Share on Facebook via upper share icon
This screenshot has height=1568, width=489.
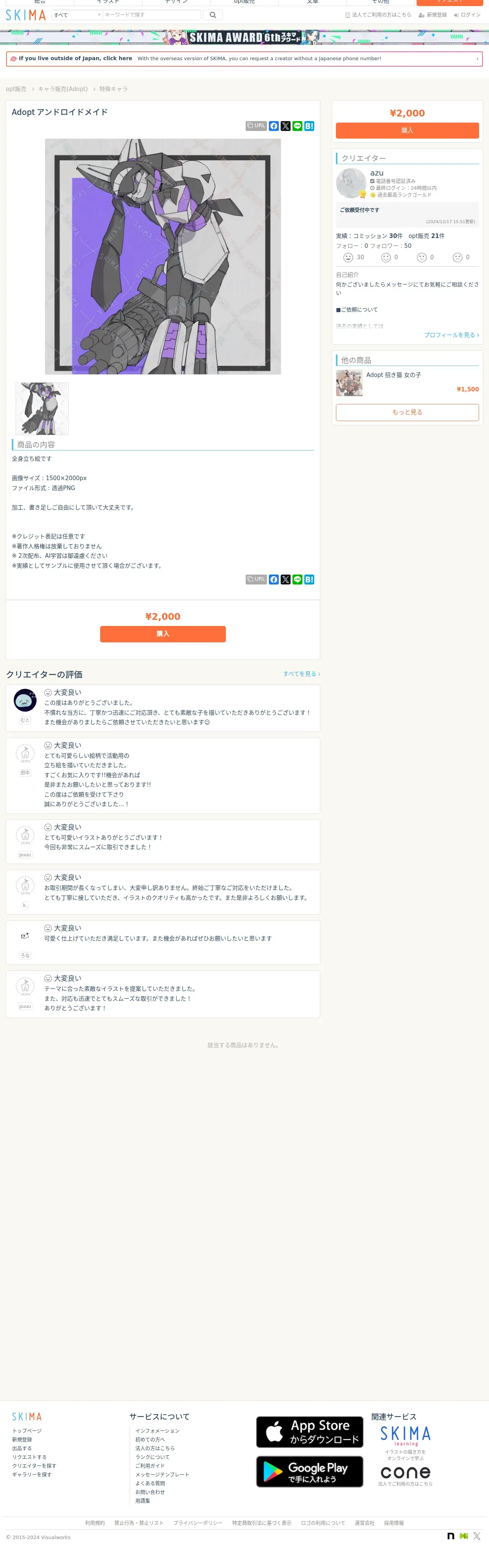(274, 126)
